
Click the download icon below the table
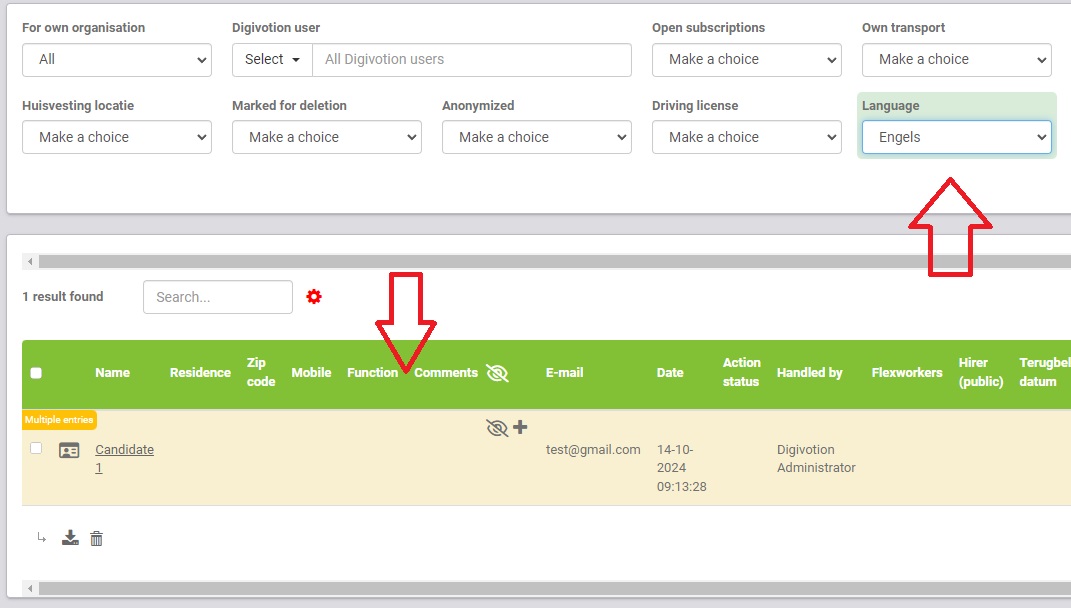[x=70, y=539]
